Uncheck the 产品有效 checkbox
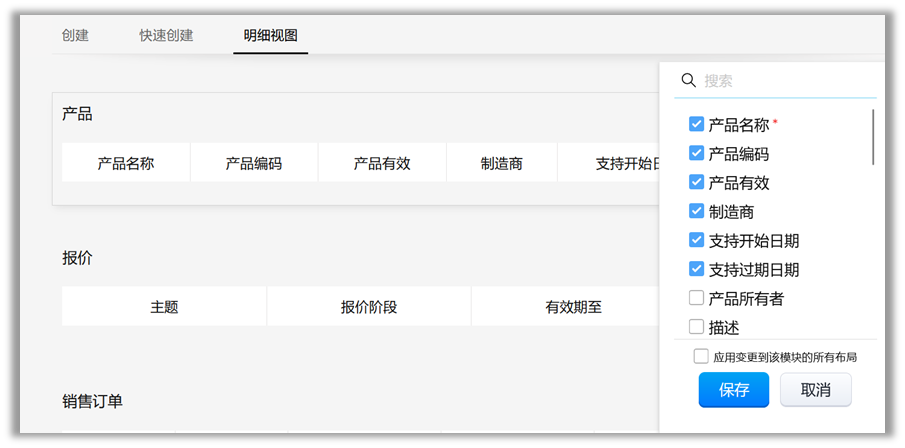This screenshot has width=905, height=448. tap(697, 183)
